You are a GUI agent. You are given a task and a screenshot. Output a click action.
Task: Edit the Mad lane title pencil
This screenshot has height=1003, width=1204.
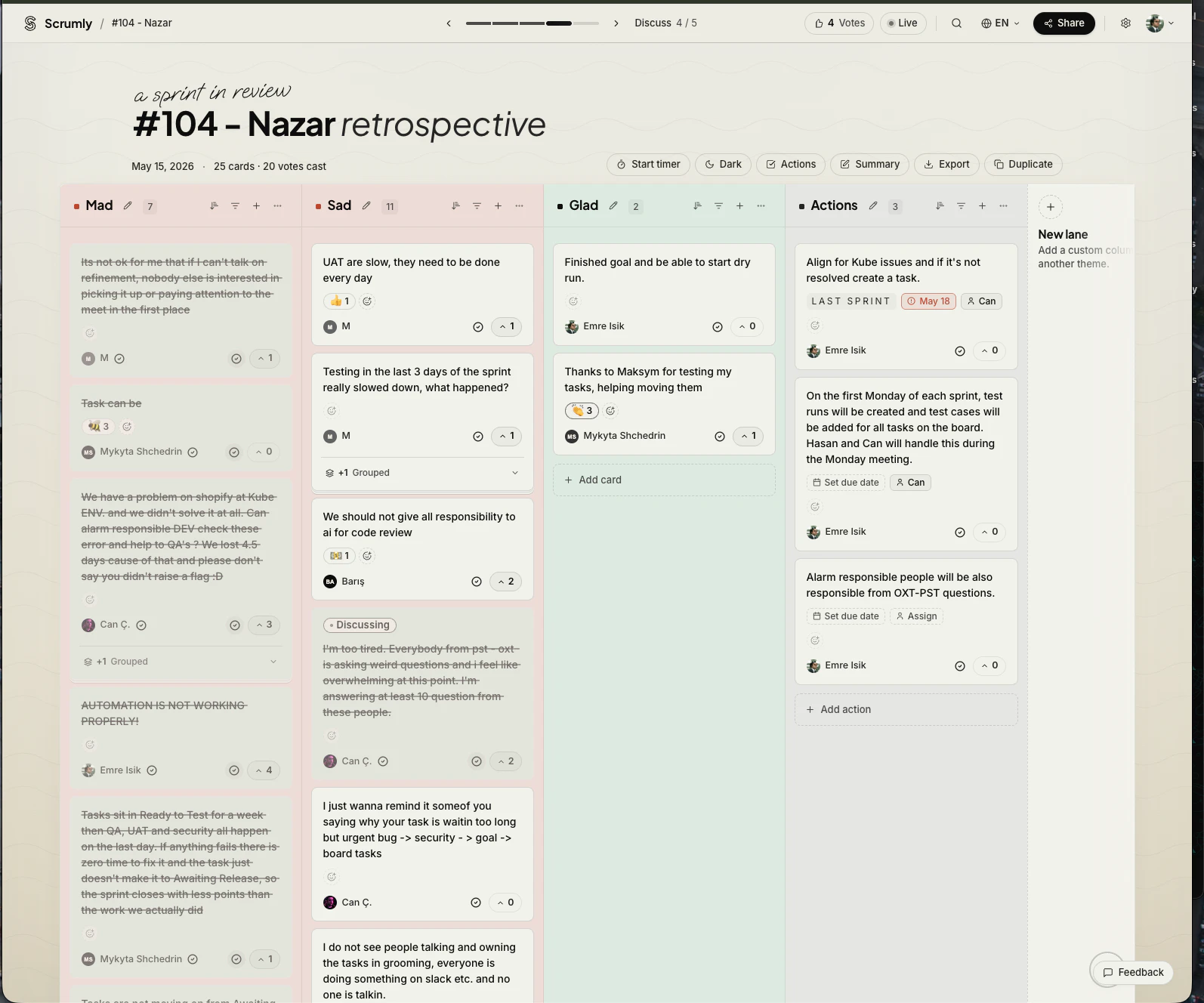pos(128,205)
